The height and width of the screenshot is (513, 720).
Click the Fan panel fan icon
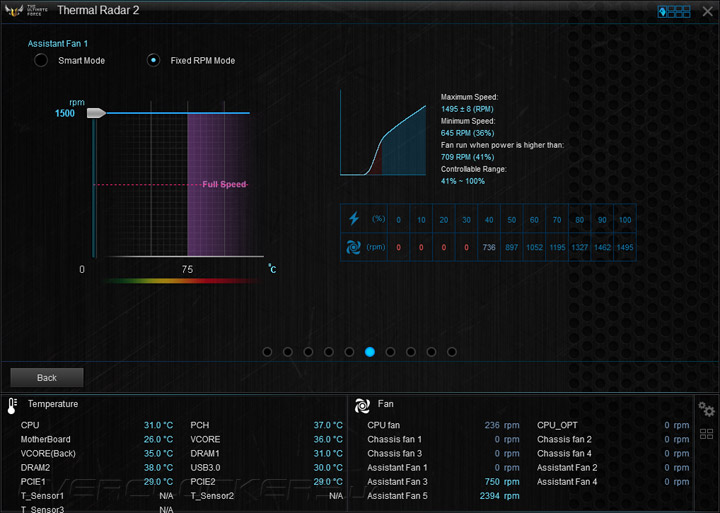click(362, 406)
